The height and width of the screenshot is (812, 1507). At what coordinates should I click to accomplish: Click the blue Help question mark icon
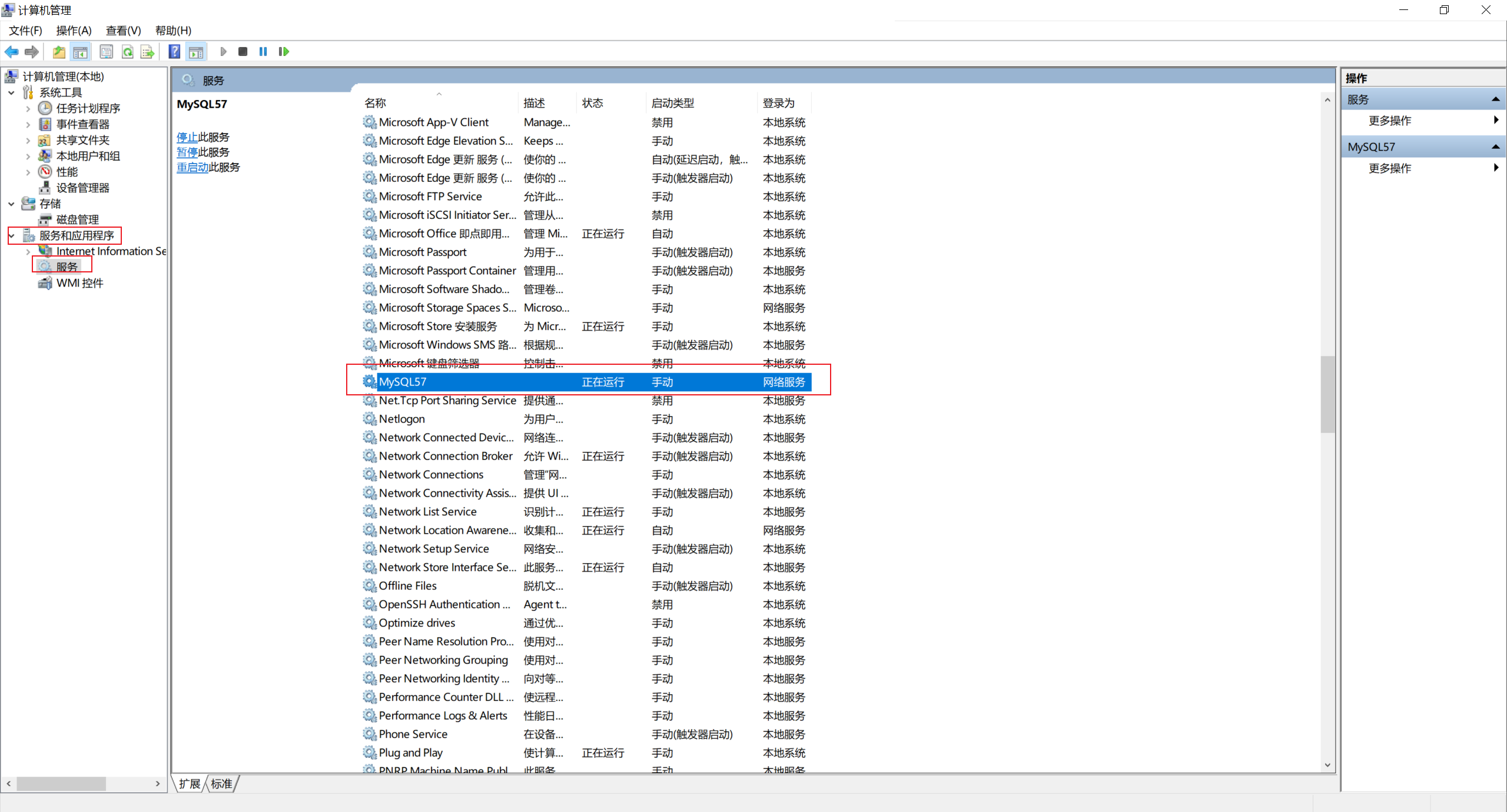point(174,52)
